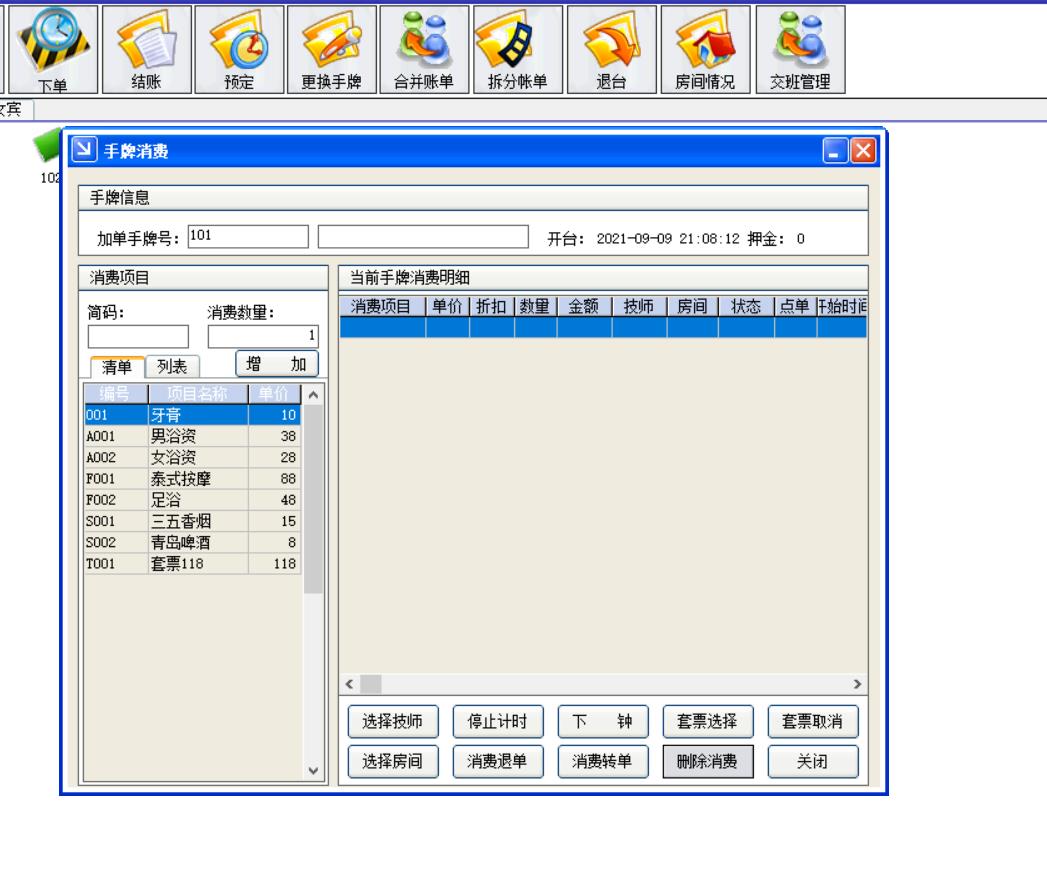The width and height of the screenshot is (1047, 887).
Task: Open 交班管理 shift management icon
Action: [799, 48]
